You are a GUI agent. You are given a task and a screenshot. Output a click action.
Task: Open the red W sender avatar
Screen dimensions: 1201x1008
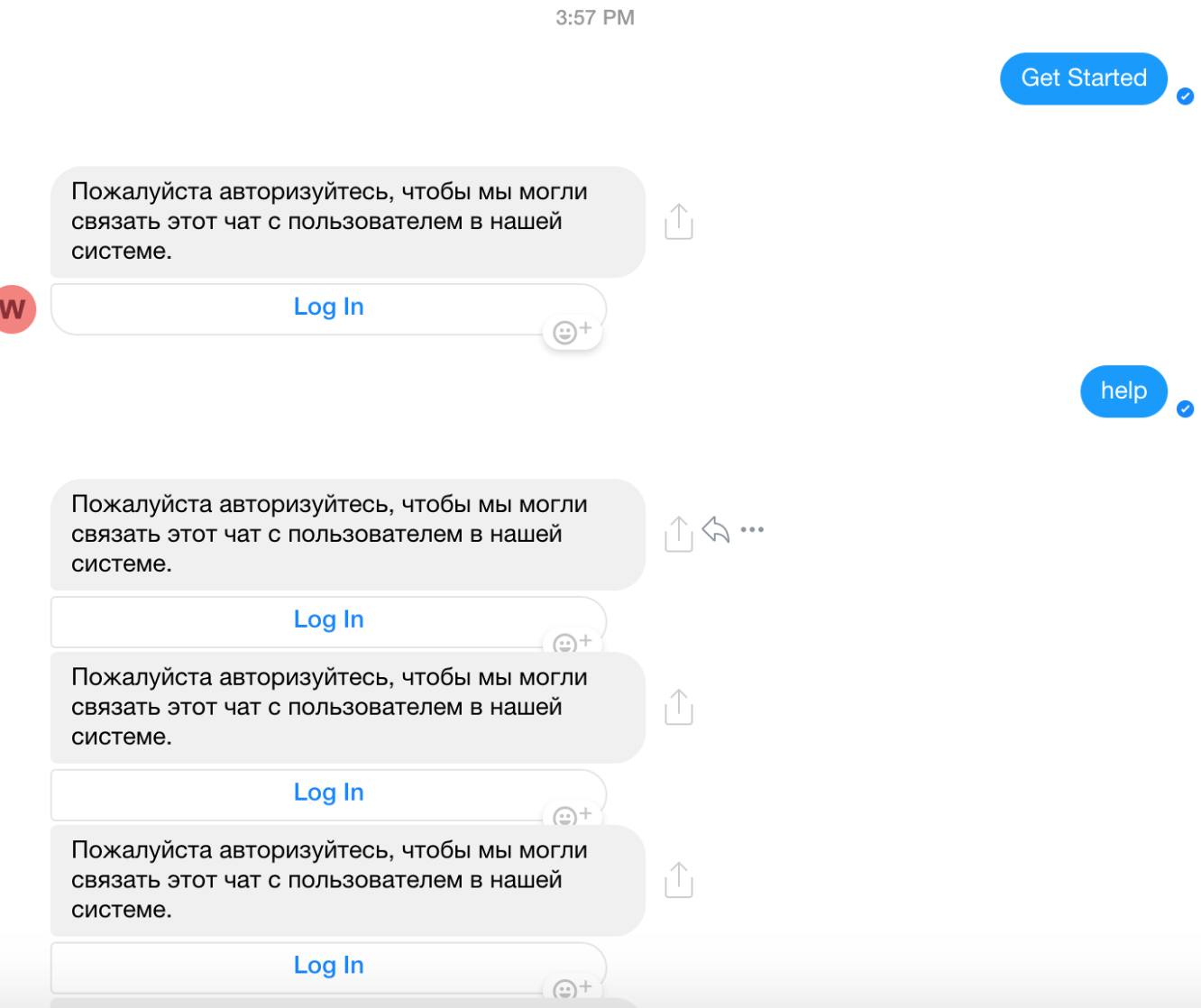[14, 309]
